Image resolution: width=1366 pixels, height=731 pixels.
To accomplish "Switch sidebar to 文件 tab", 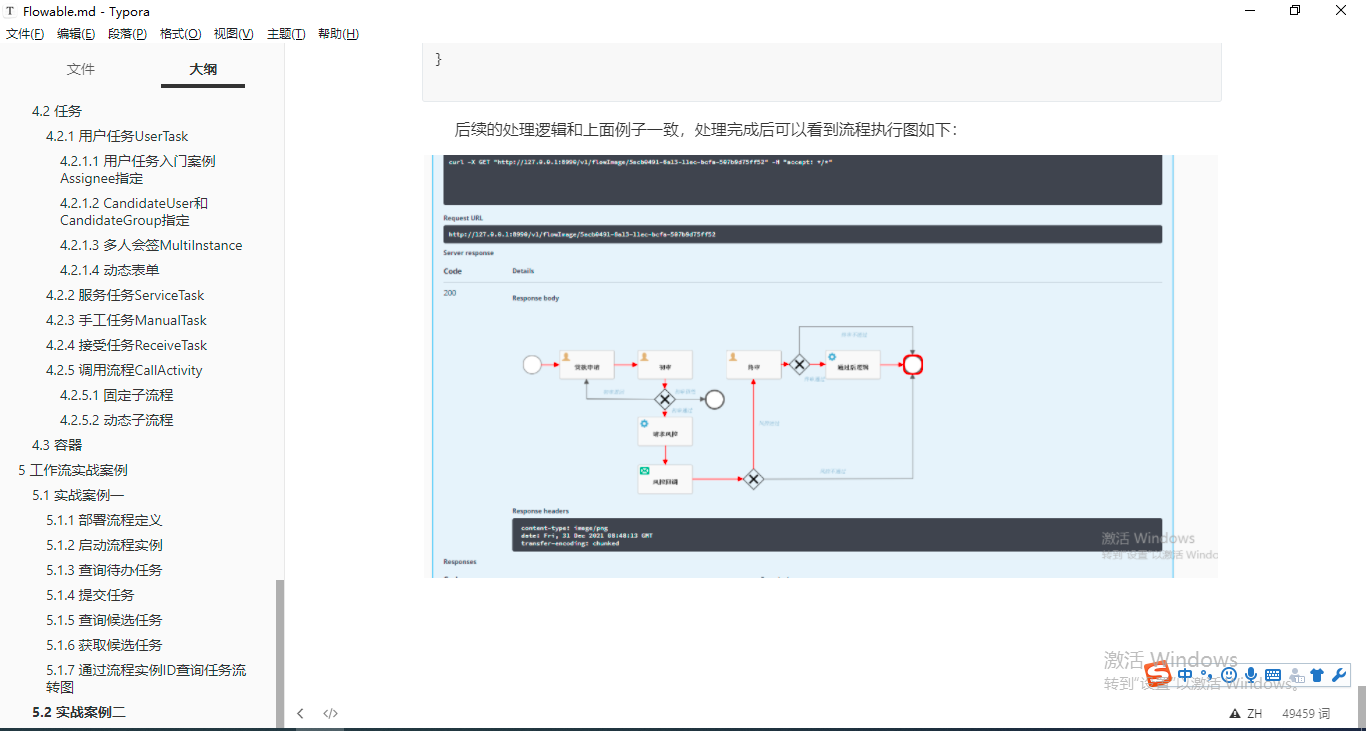I will [x=81, y=69].
